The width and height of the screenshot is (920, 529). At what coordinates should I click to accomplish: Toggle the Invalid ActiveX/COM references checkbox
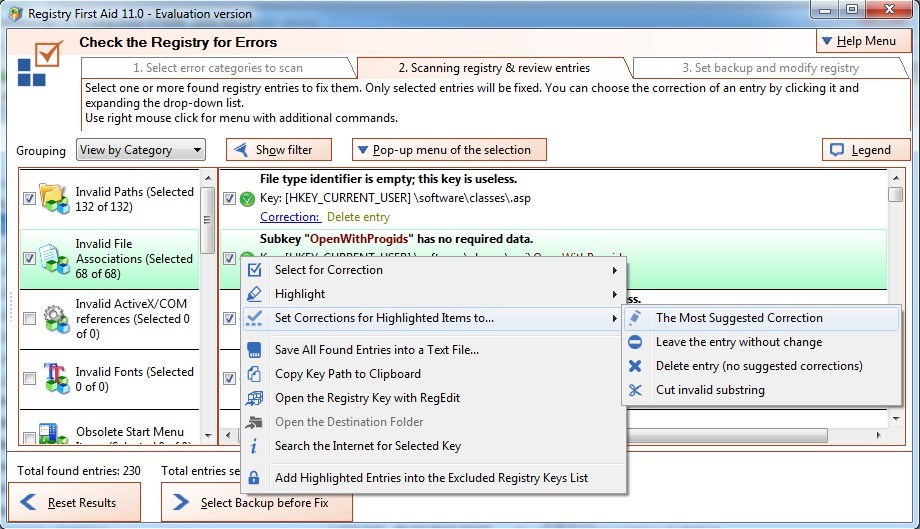pyautogui.click(x=29, y=318)
